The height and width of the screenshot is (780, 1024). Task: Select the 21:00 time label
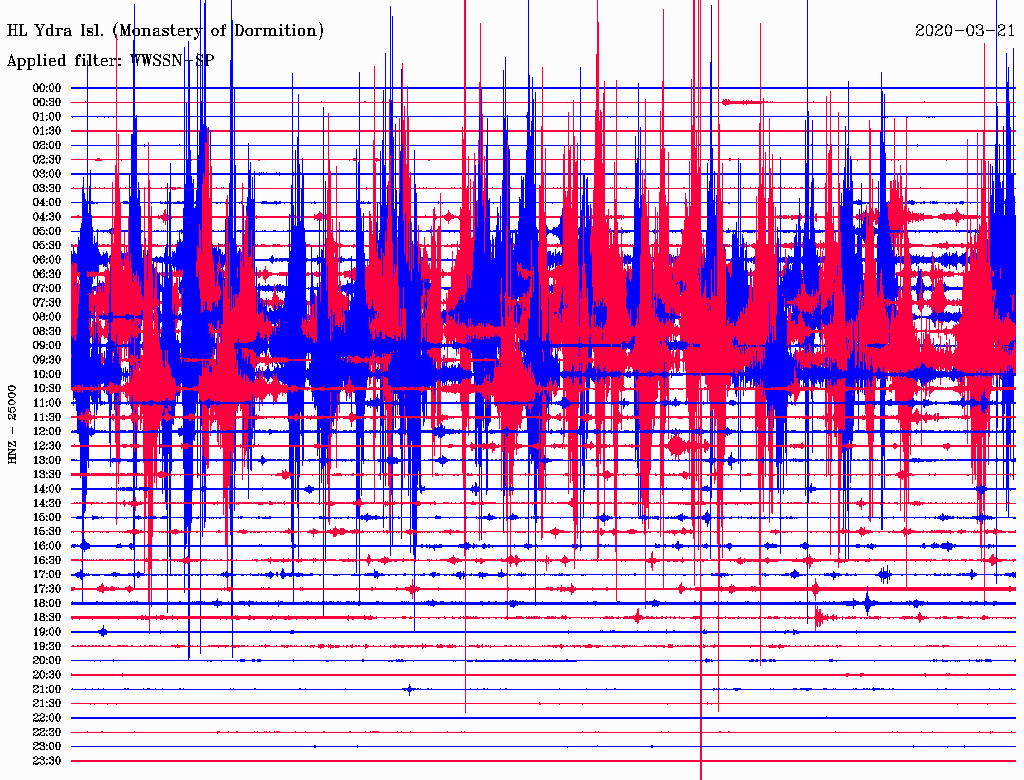(47, 689)
